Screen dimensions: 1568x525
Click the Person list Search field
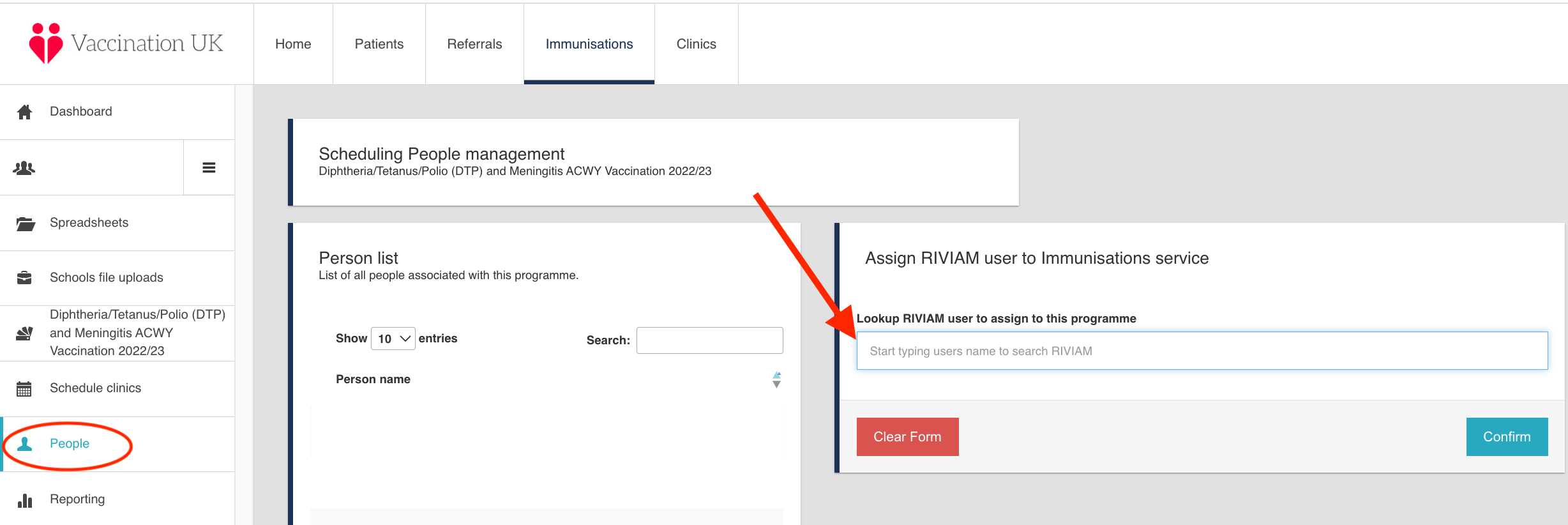pos(709,340)
